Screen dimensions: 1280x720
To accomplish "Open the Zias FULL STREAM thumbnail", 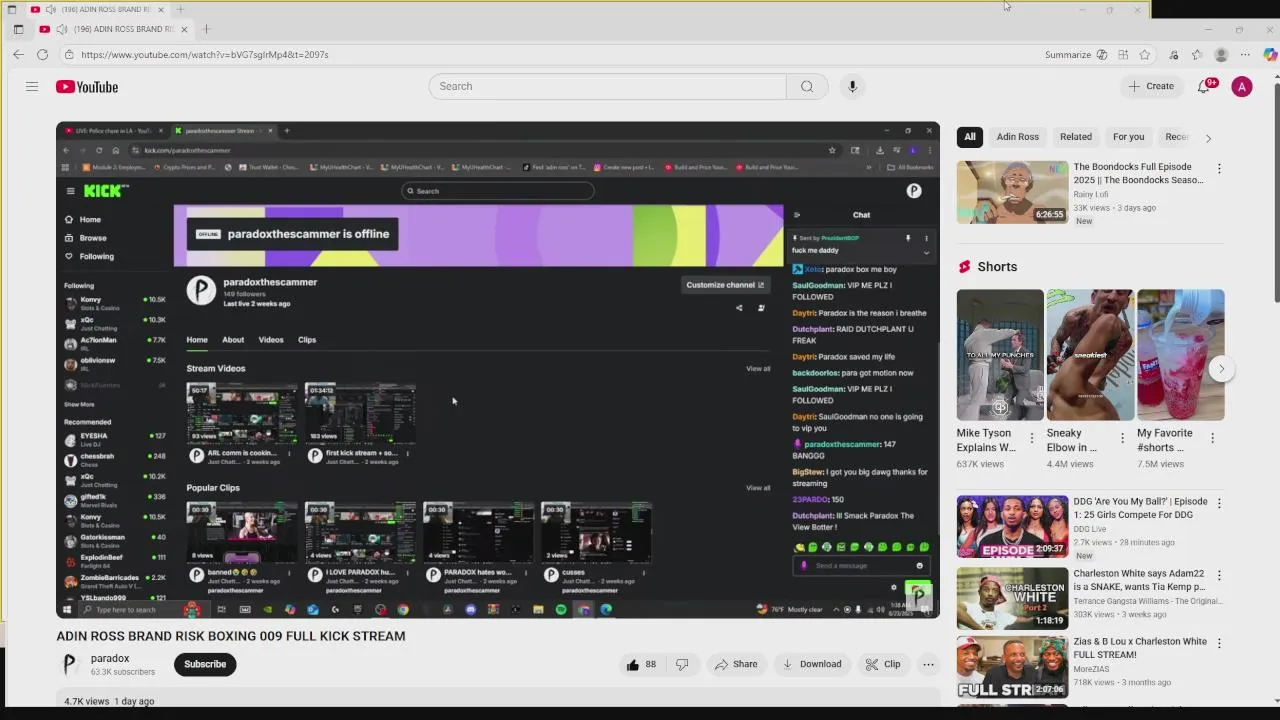I will point(1012,666).
